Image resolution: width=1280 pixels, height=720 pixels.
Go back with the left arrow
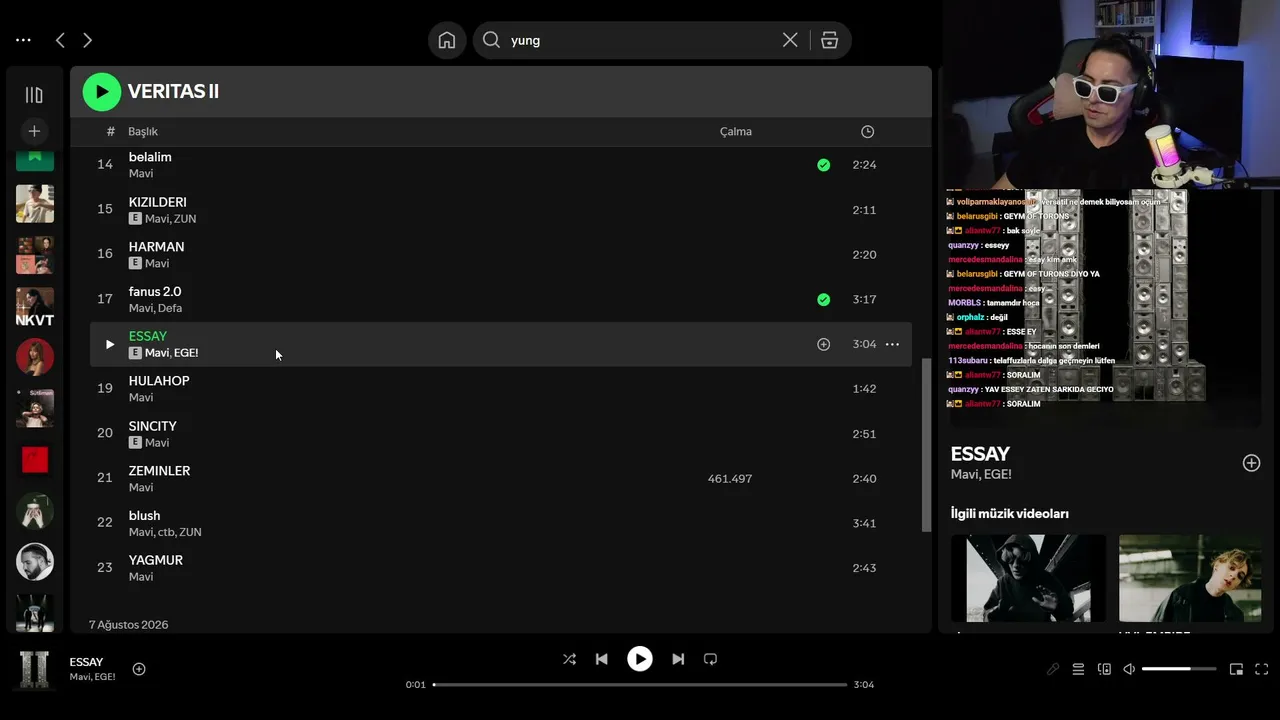coord(60,40)
